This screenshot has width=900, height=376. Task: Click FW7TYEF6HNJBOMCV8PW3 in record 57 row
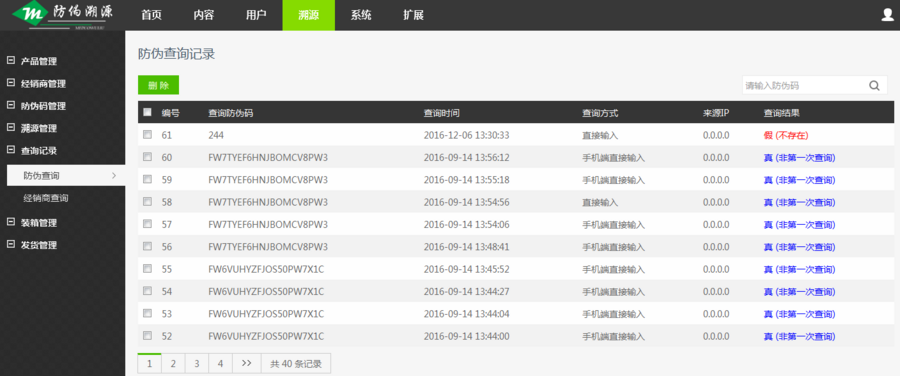point(267,224)
